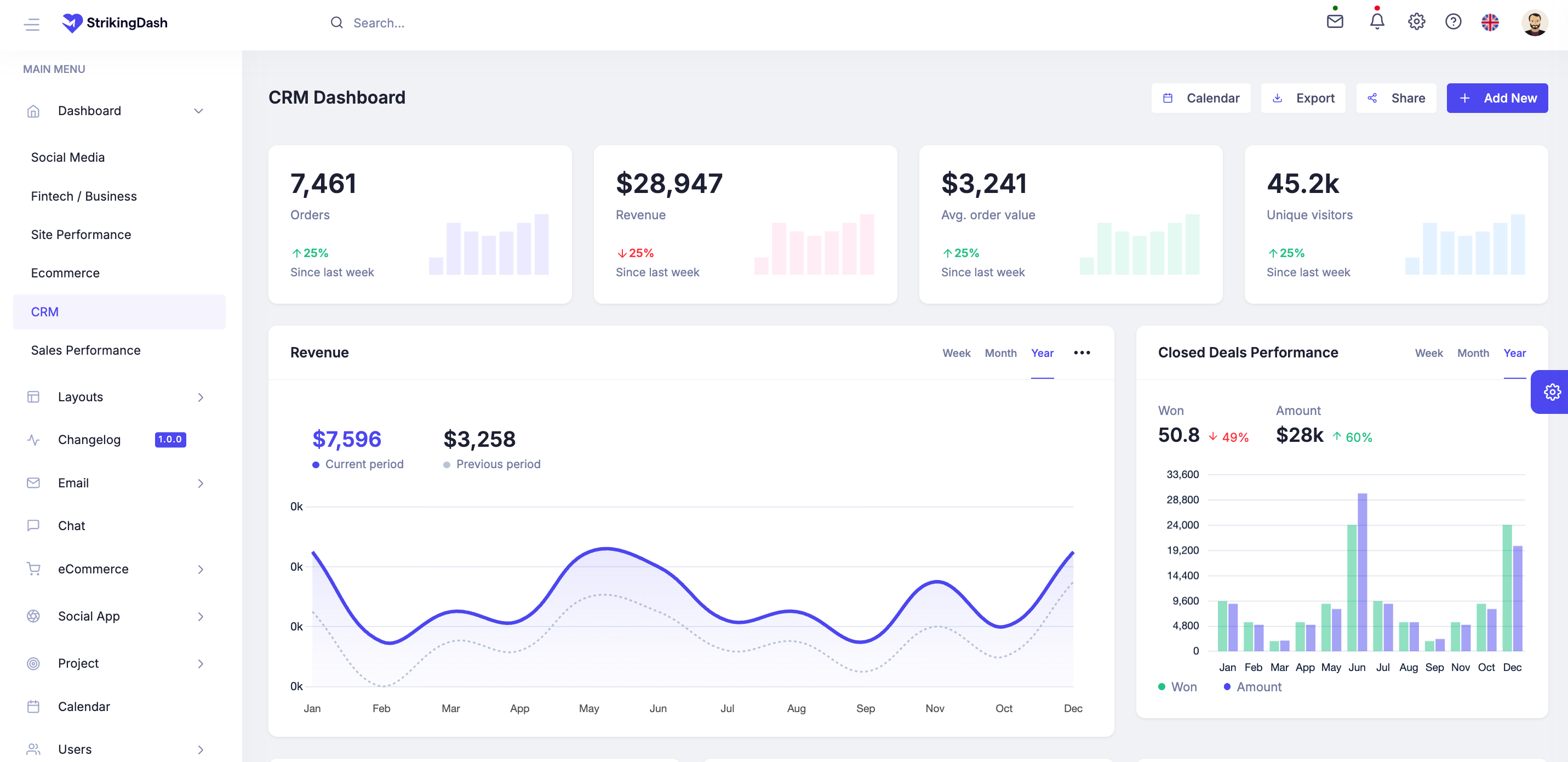The image size is (1568, 762).
Task: Export the dashboard data
Action: pos(1303,98)
